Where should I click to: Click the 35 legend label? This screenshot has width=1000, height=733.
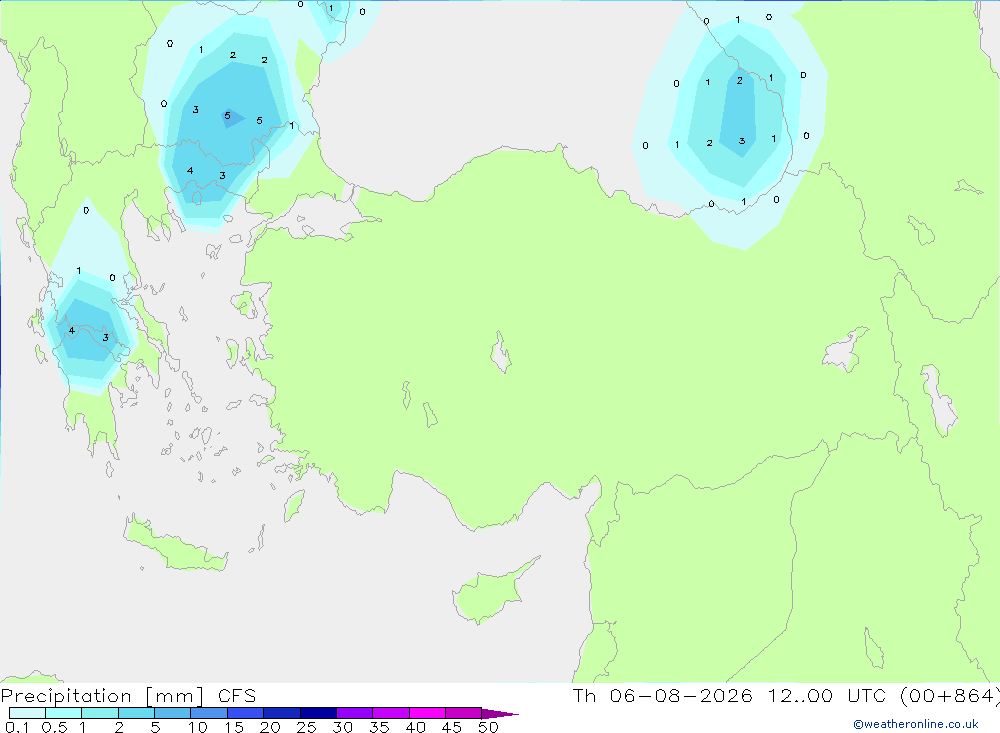(x=379, y=727)
